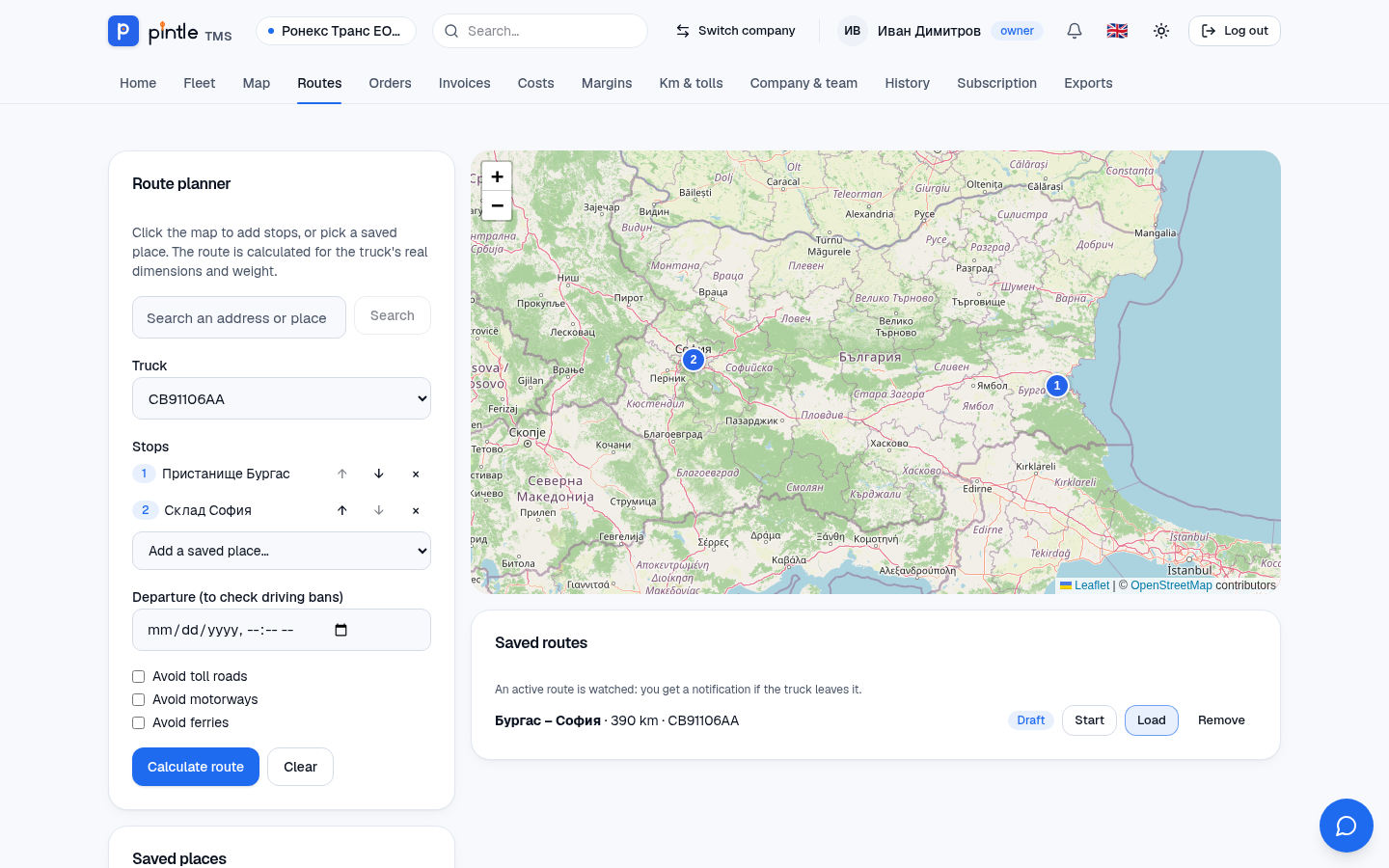Clear the route planner
This screenshot has width=1389, height=868.
[x=300, y=767]
